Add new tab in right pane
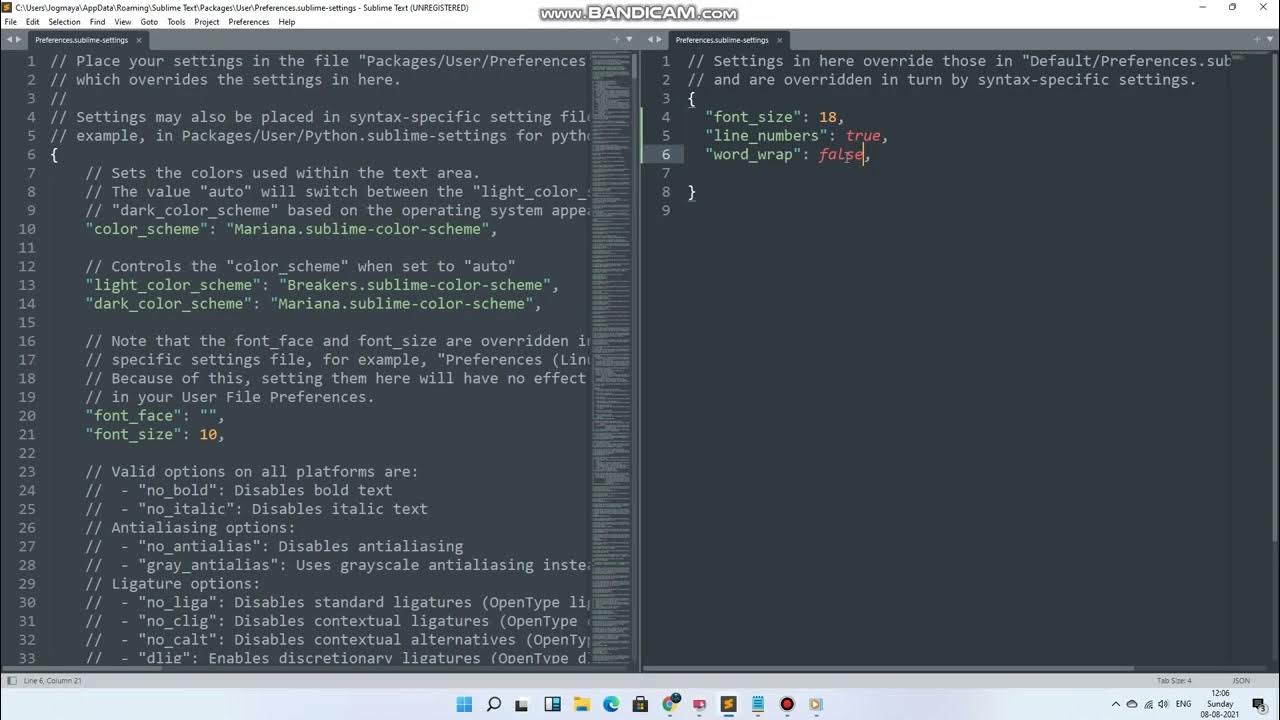Image resolution: width=1280 pixels, height=720 pixels. 1258,40
